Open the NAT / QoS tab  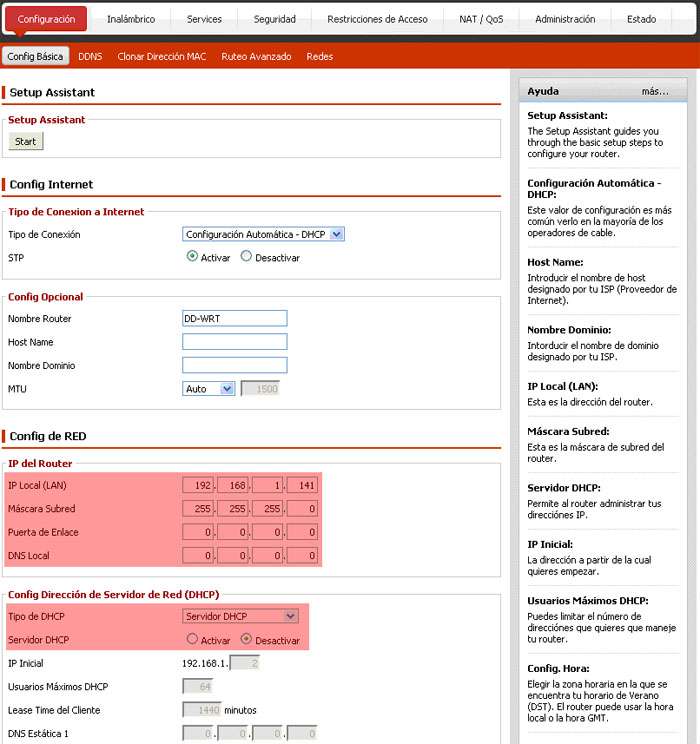(481, 19)
